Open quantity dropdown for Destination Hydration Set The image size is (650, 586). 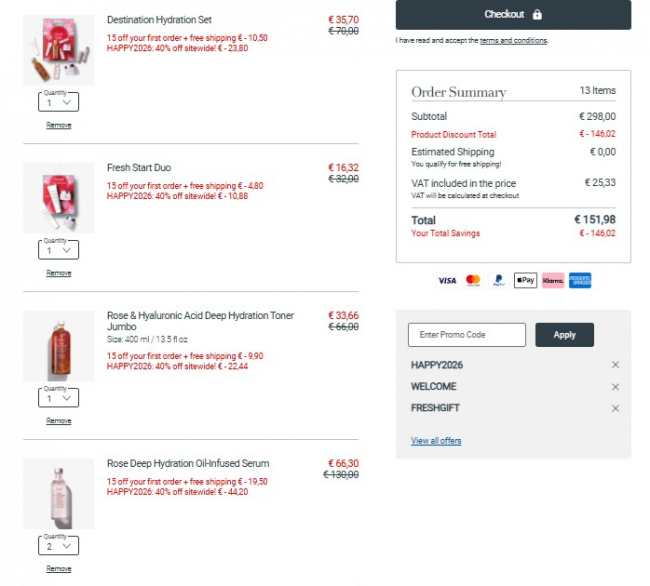pyautogui.click(x=58, y=102)
